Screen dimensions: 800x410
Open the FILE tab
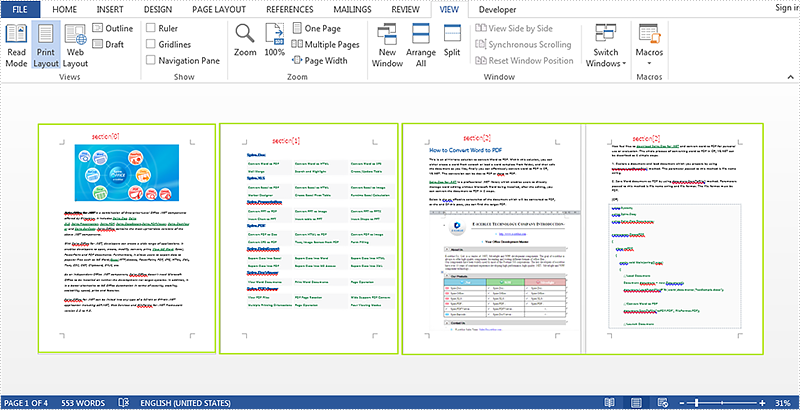19,9
